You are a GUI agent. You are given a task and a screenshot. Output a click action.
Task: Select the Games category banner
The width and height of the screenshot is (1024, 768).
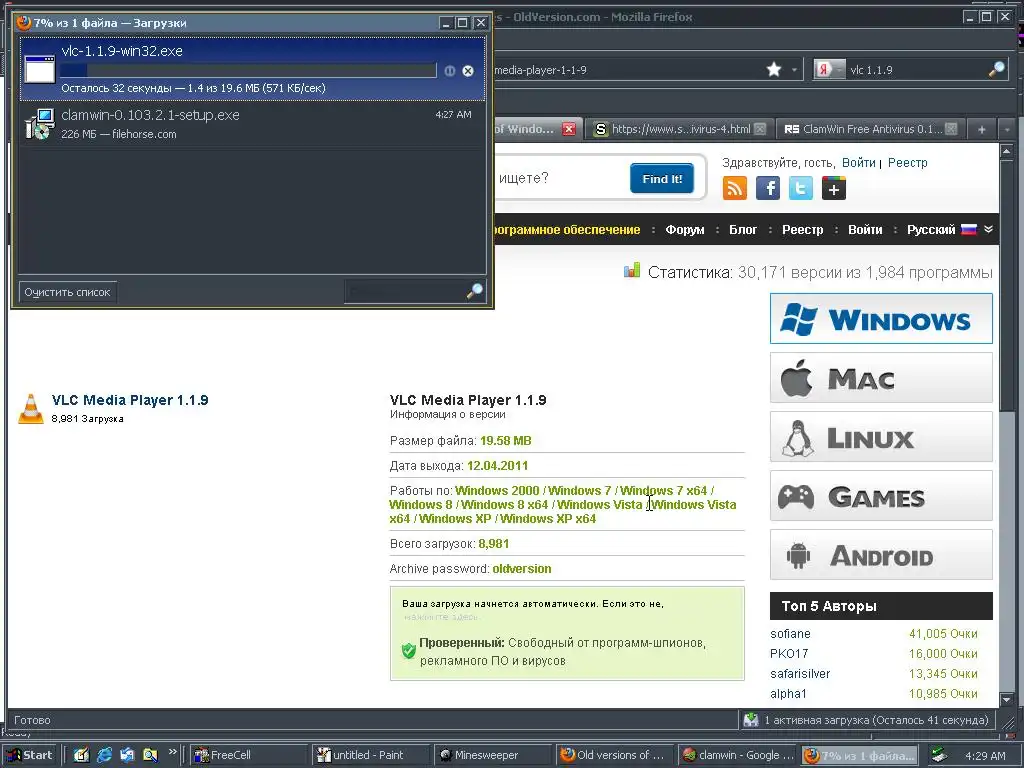(881, 496)
